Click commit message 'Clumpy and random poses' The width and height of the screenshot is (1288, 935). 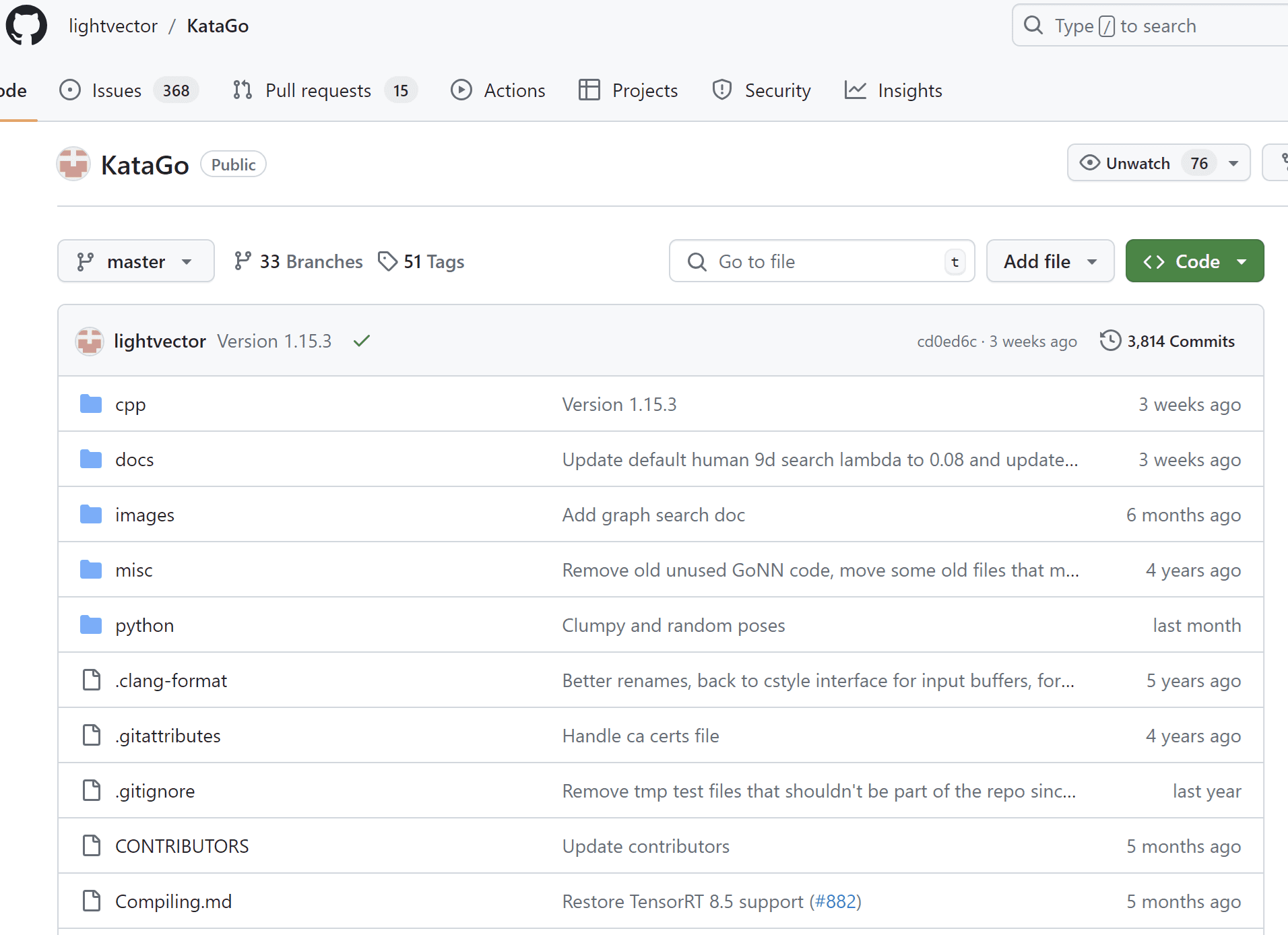coord(674,625)
